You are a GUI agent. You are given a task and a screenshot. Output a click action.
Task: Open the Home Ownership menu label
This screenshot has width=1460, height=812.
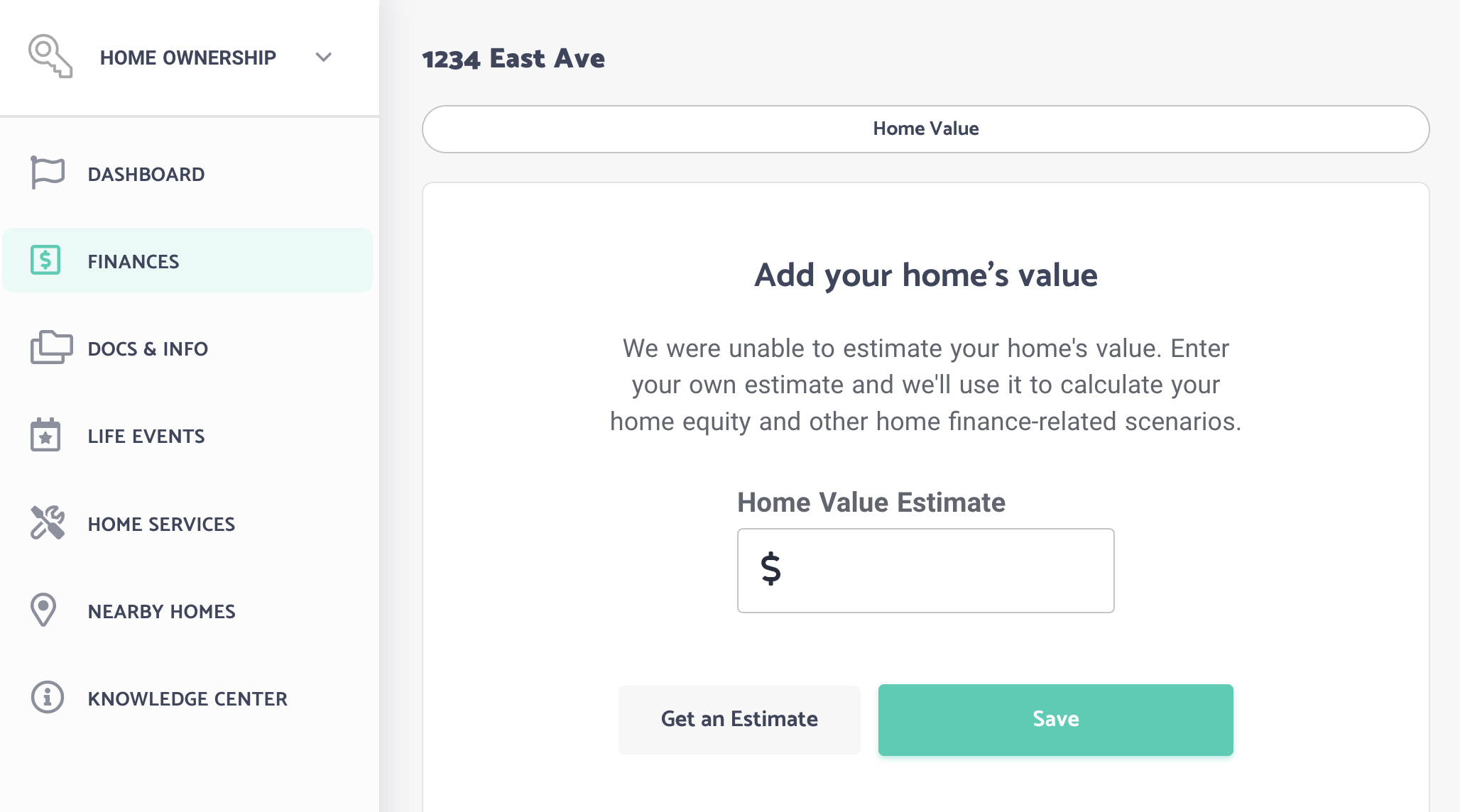pyautogui.click(x=188, y=57)
